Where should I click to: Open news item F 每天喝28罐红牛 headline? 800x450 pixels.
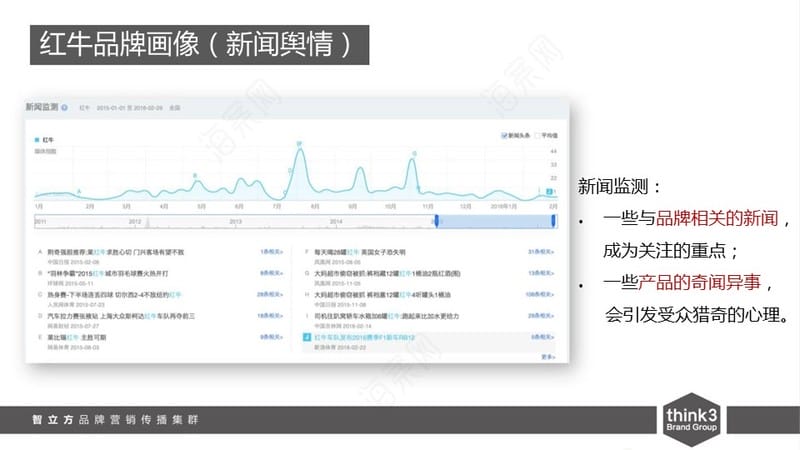[360, 252]
